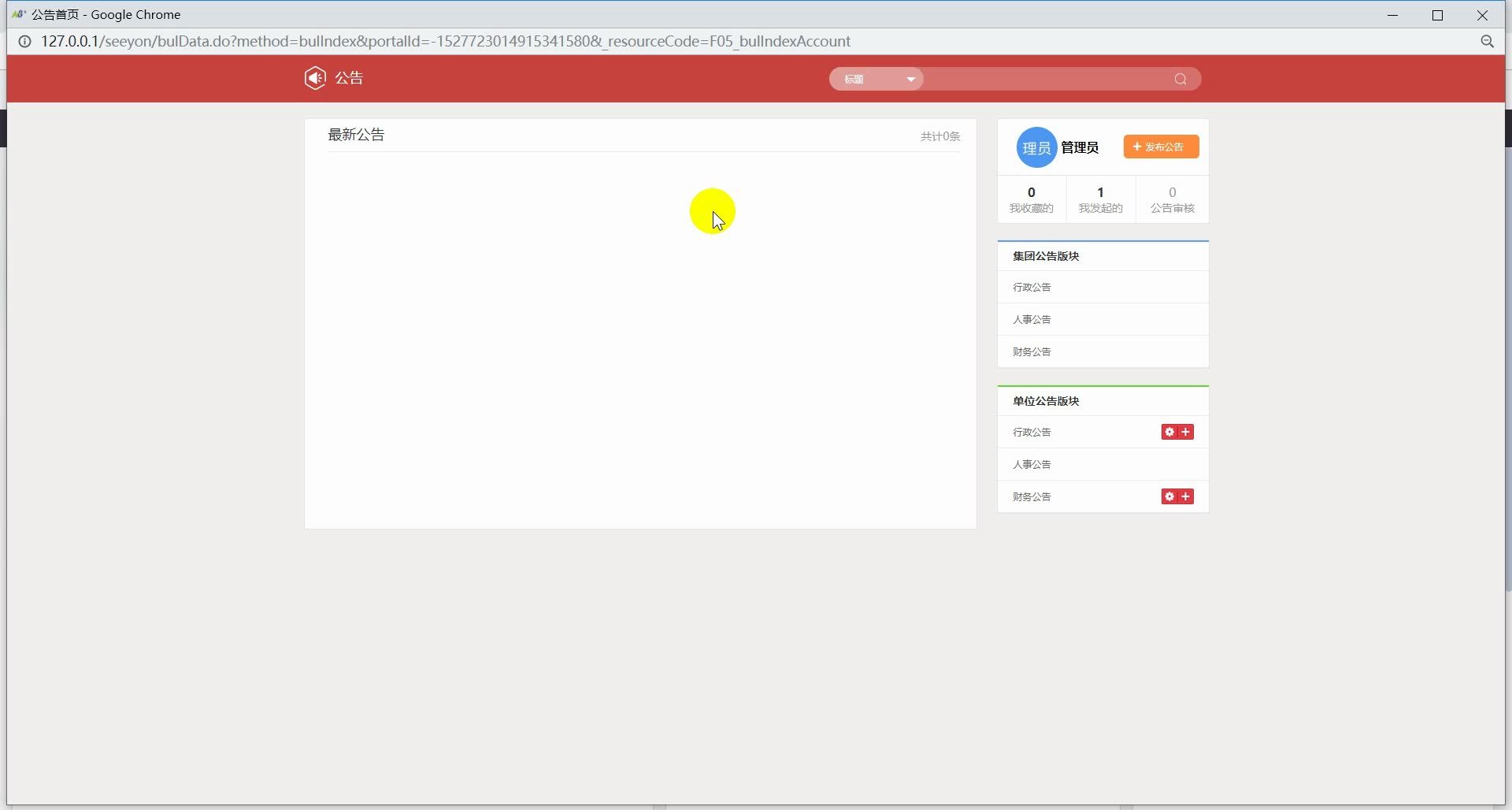This screenshot has width=1512, height=810.
Task: Click the 发布公告 orange button
Action: click(x=1161, y=147)
